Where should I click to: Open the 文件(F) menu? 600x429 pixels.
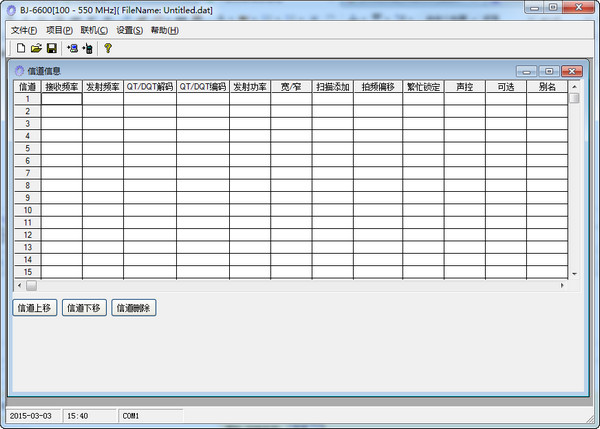point(24,30)
